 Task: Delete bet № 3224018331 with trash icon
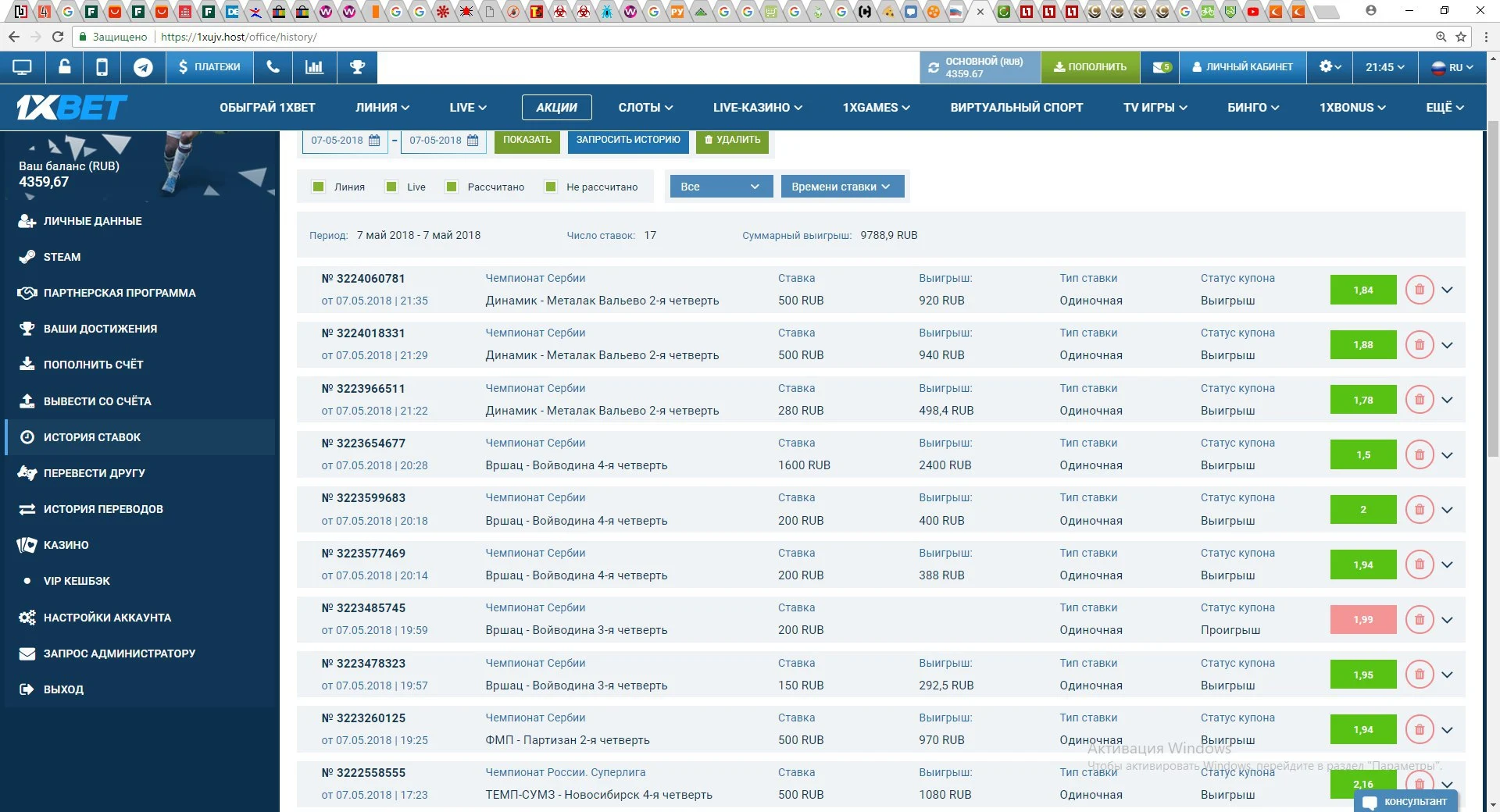click(1420, 344)
